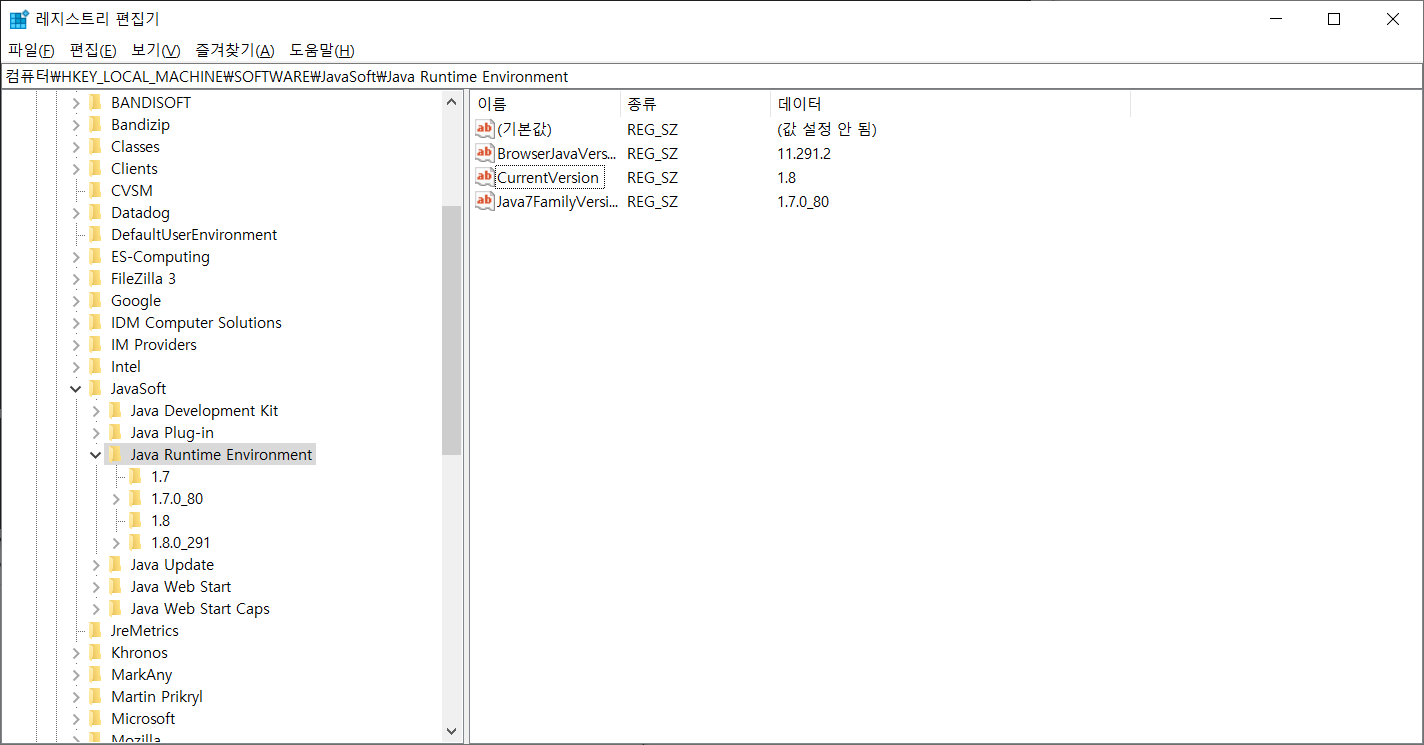This screenshot has width=1424, height=745.
Task: Open the 편집(E) menu
Action: [93, 50]
